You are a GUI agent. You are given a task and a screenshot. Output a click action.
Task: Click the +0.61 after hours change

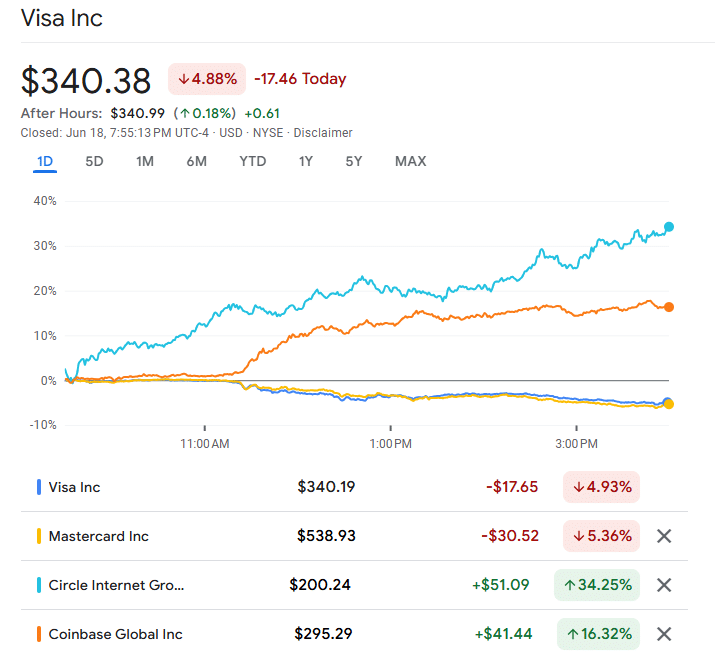pos(262,113)
